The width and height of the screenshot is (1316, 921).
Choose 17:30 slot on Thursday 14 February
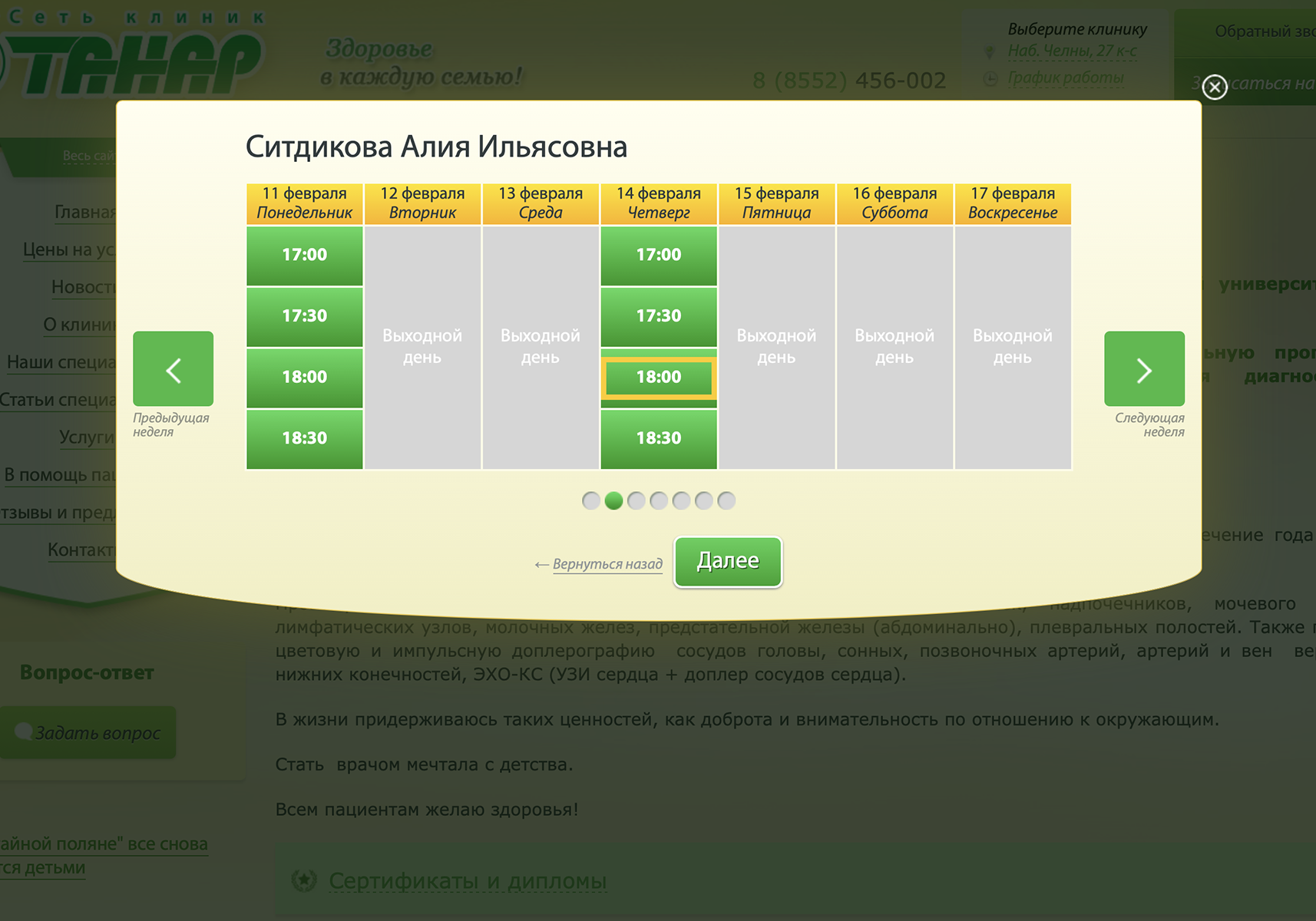(x=658, y=316)
